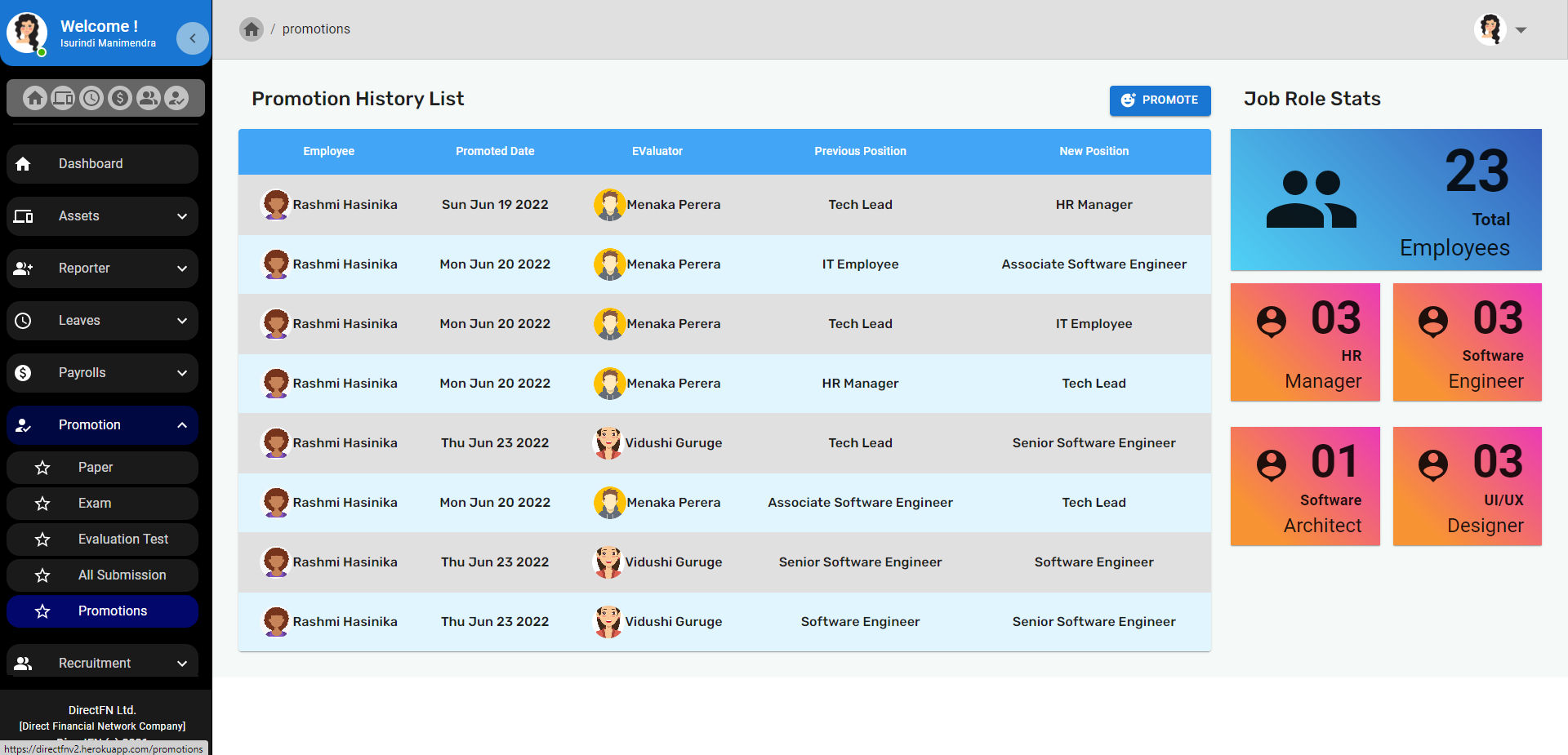
Task: Click the user-check shortcut icon in toolbar
Action: 176,99
